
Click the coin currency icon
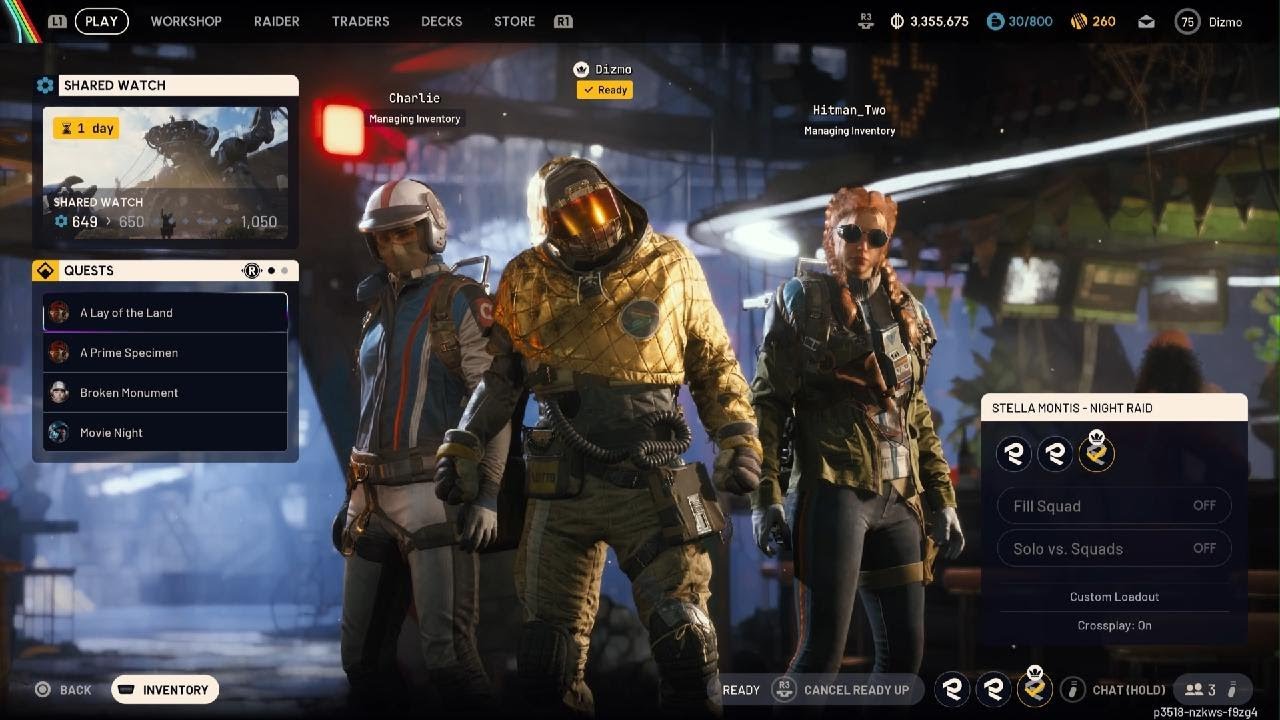(897, 21)
